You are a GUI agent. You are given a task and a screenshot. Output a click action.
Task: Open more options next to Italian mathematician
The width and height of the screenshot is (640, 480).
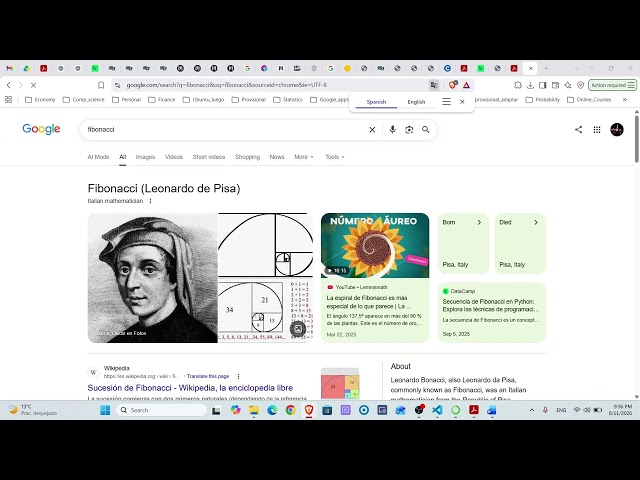150,201
